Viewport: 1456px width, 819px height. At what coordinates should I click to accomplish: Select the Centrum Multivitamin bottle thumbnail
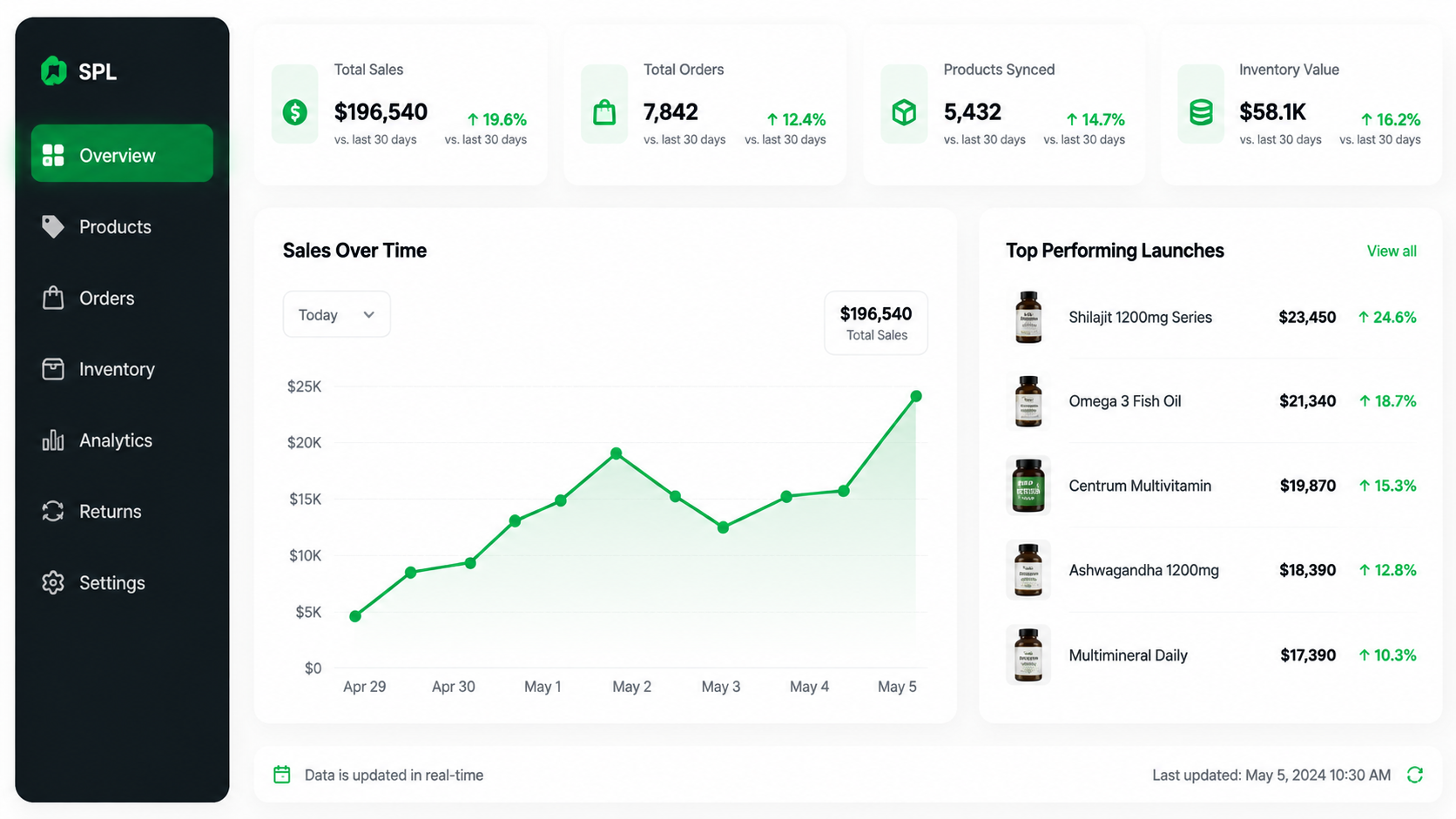1028,486
